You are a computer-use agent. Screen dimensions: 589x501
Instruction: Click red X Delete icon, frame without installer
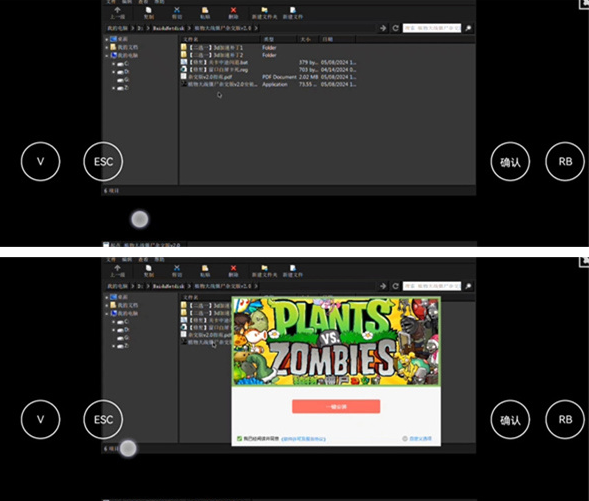(x=233, y=10)
